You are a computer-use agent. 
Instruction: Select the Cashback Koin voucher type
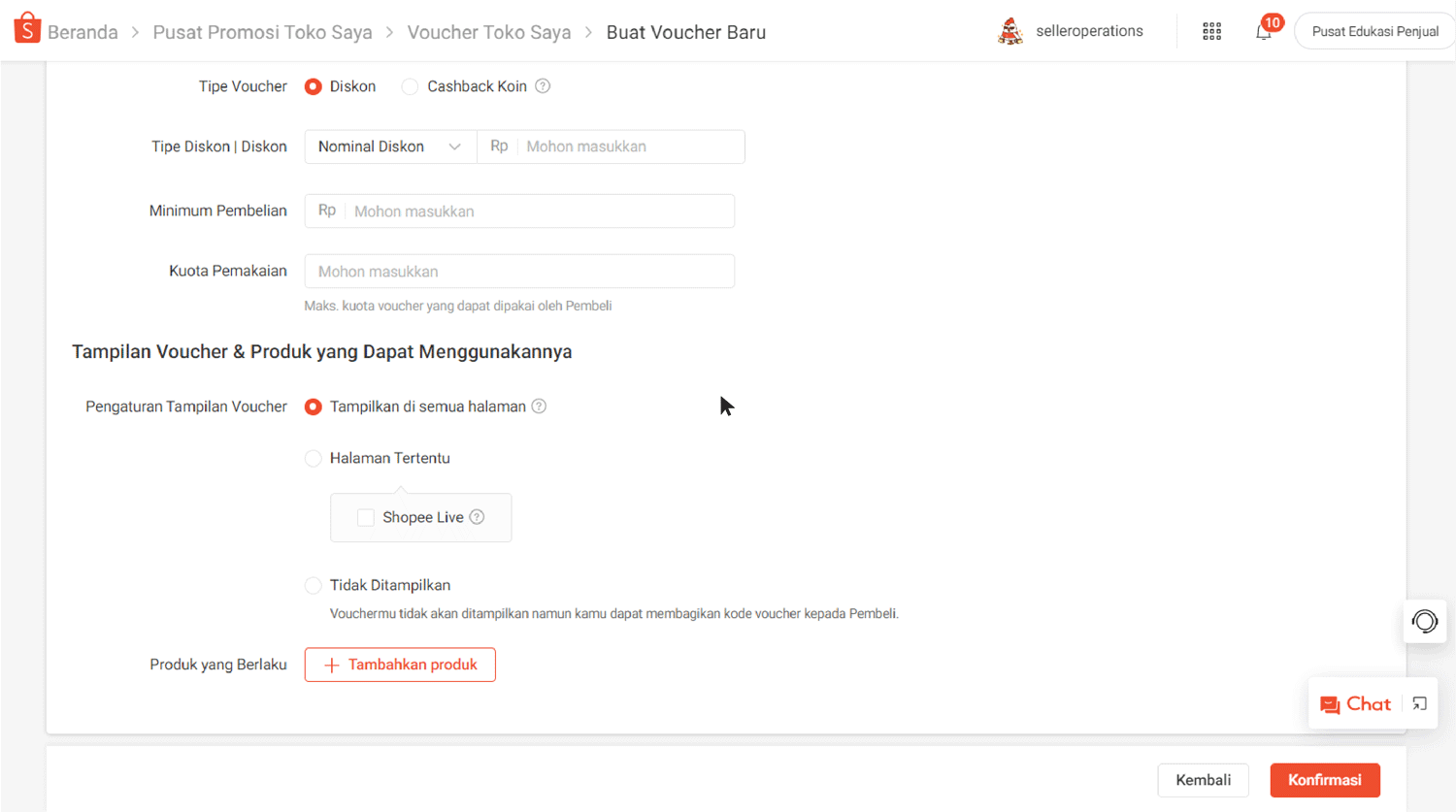coord(410,87)
